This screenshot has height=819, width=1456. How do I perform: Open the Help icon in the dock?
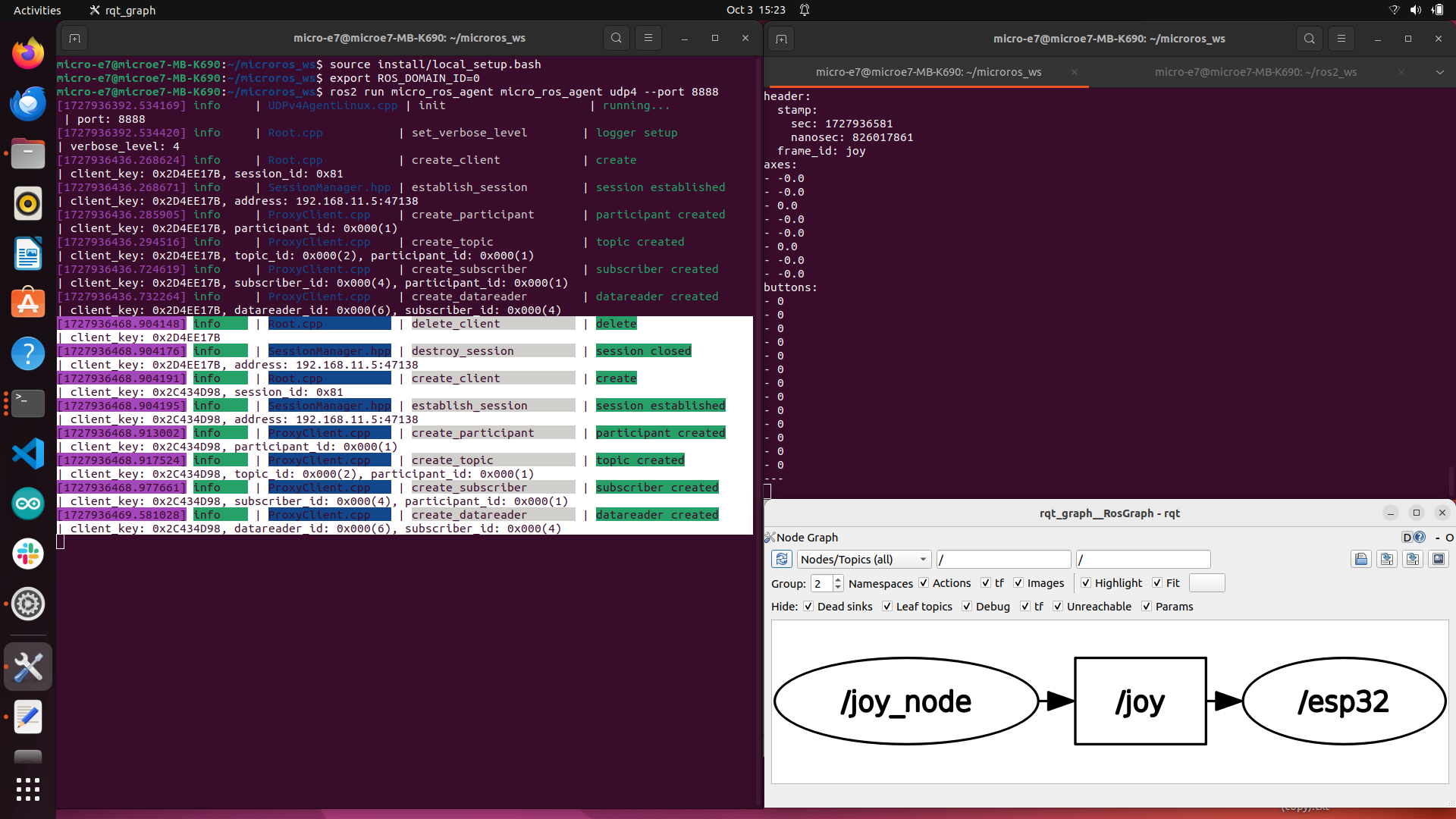click(x=28, y=353)
